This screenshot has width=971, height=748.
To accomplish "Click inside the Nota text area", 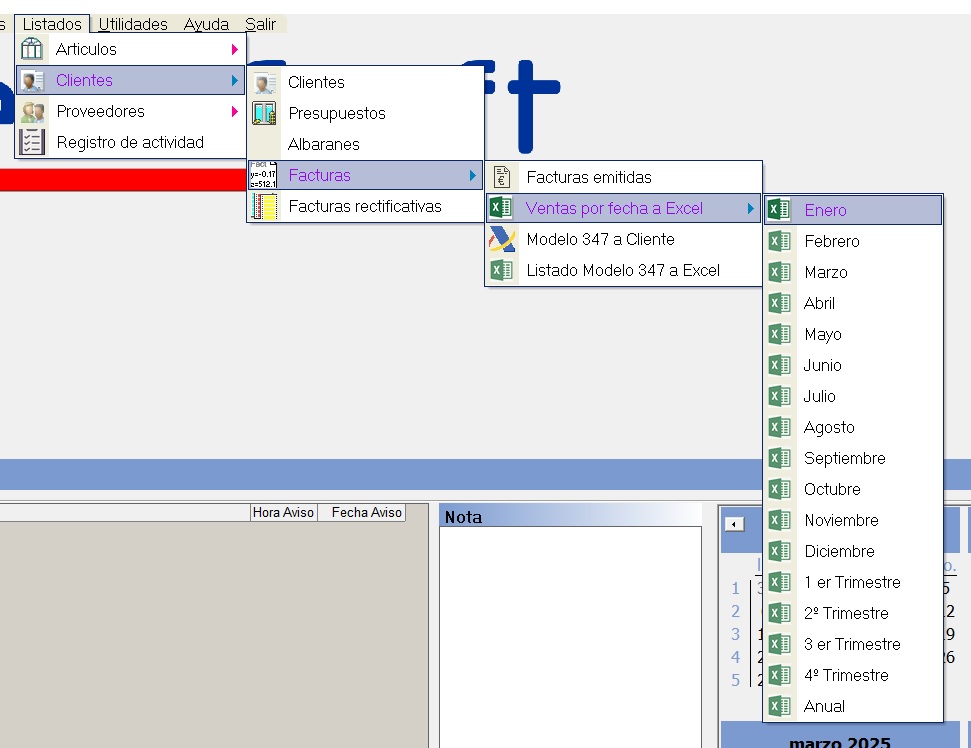I will (570, 630).
